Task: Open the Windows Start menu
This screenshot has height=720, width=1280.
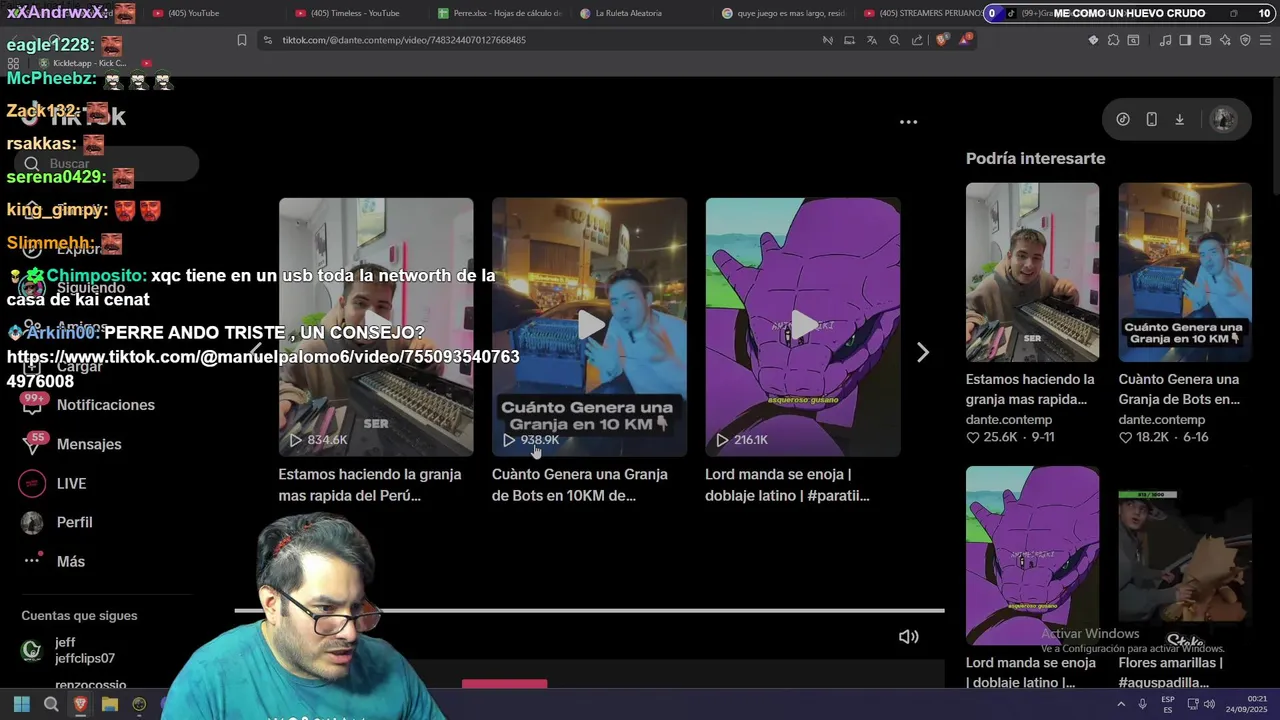Action: tap(22, 704)
